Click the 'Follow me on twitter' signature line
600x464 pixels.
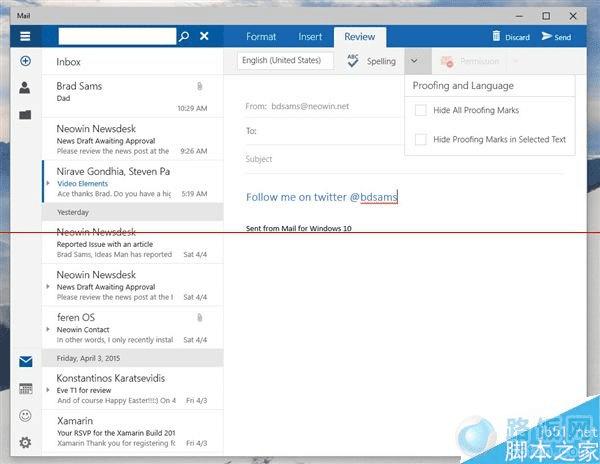coord(322,197)
